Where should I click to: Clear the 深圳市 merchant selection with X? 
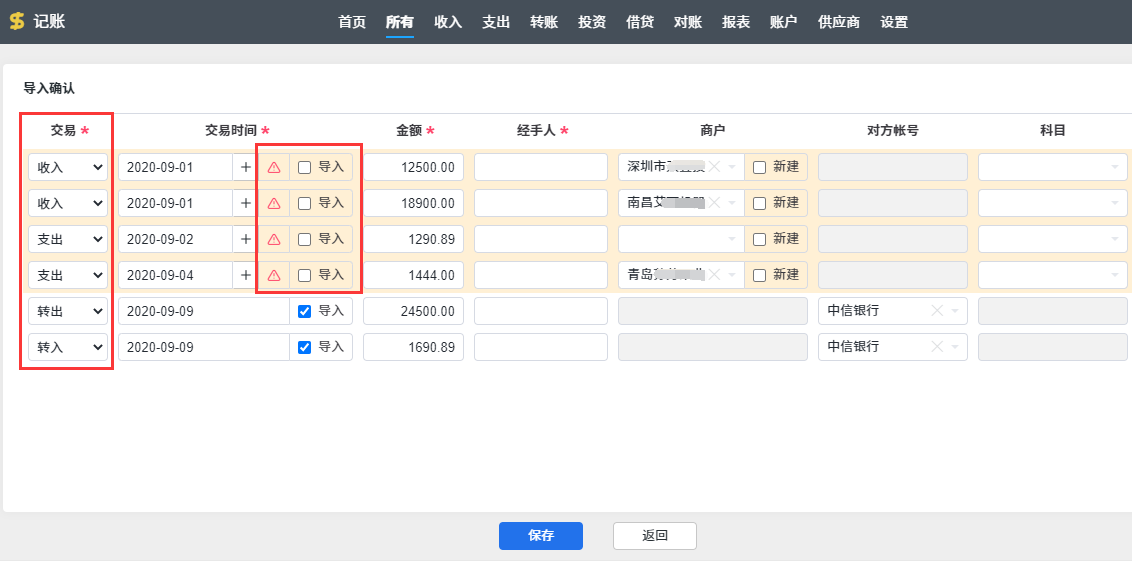pos(714,167)
